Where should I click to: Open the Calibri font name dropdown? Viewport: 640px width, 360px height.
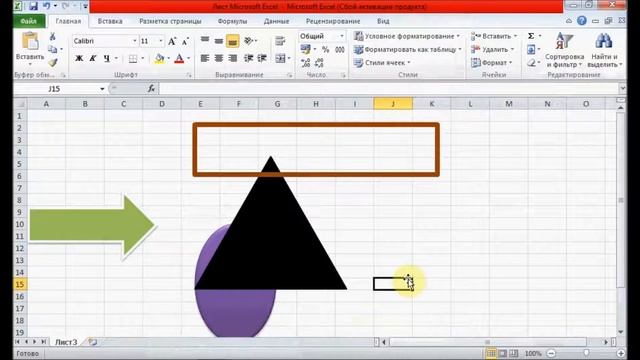click(x=134, y=41)
